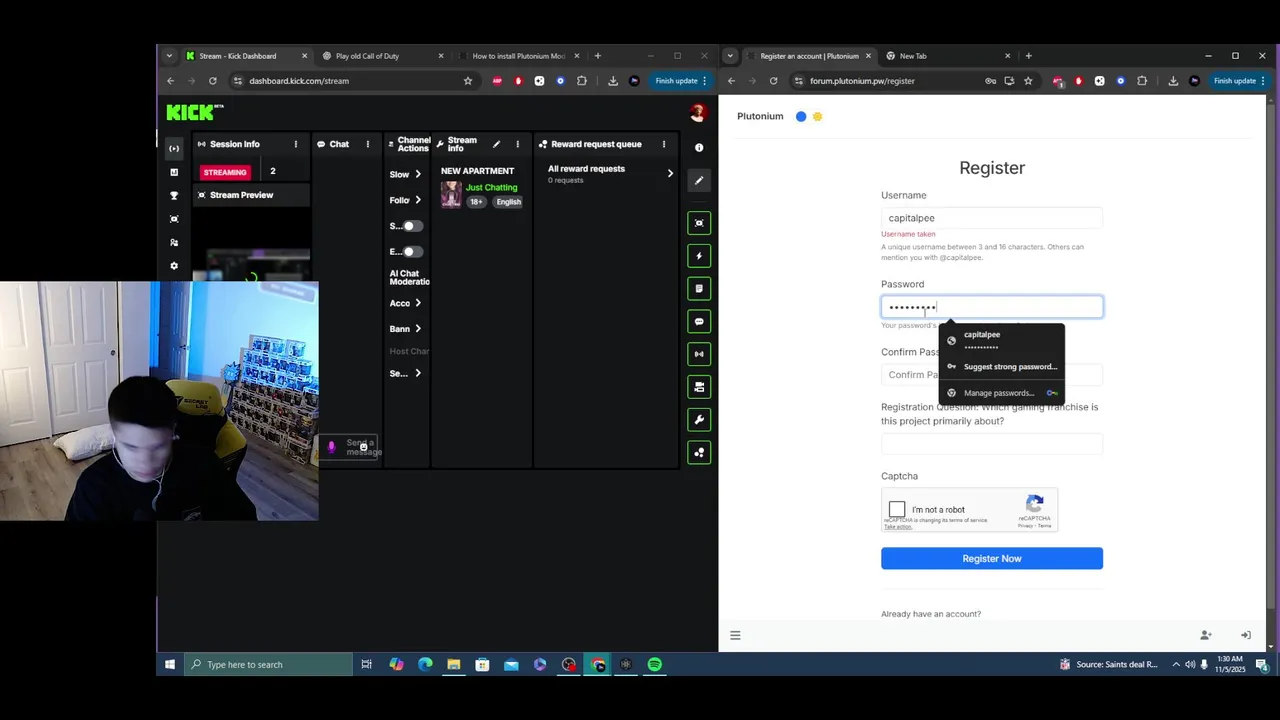
Task: Toggle the lightning bolt widget button in right rail
Action: (699, 256)
